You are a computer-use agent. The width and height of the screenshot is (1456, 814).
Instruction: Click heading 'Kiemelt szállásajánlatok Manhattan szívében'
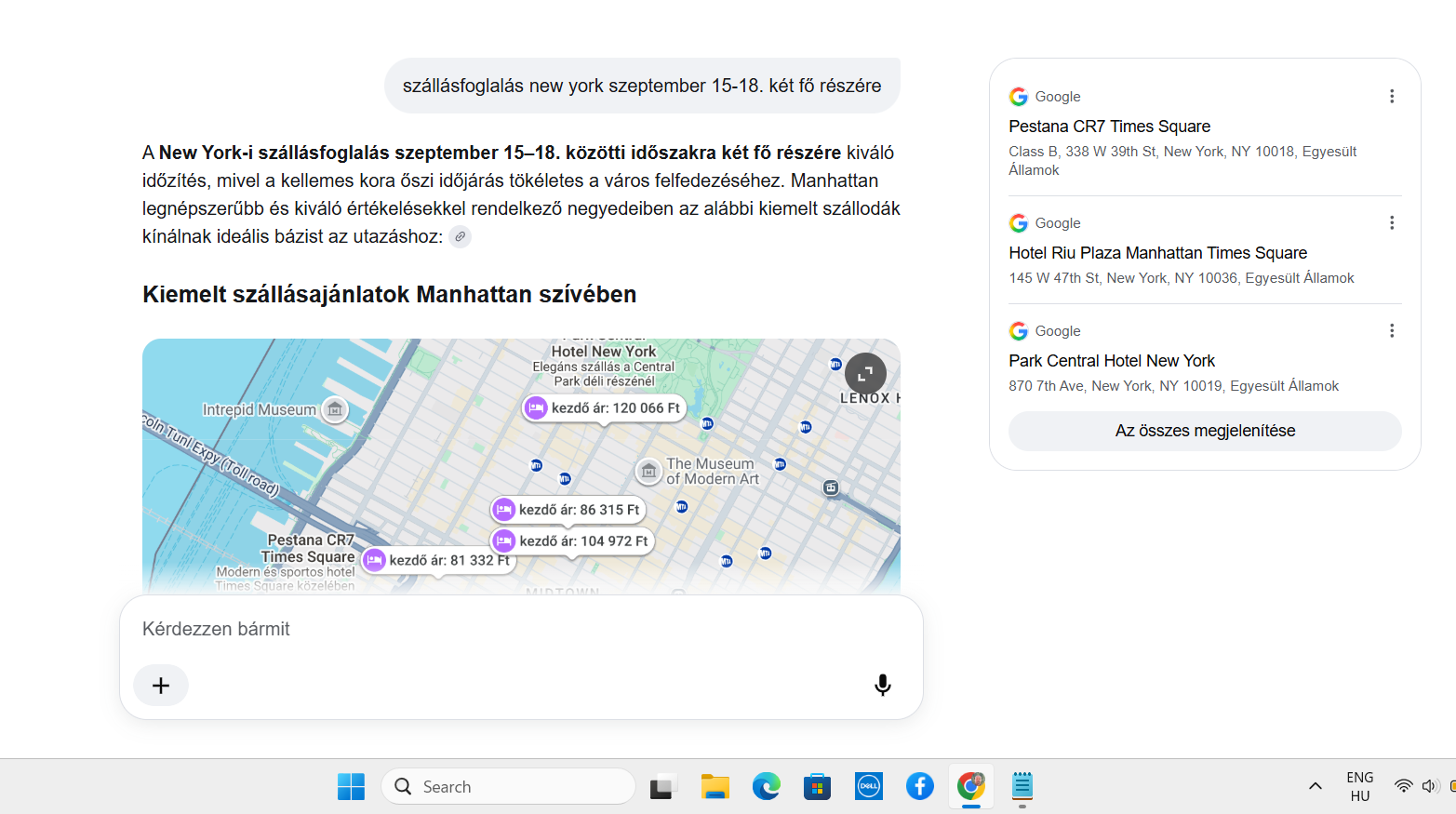point(390,295)
